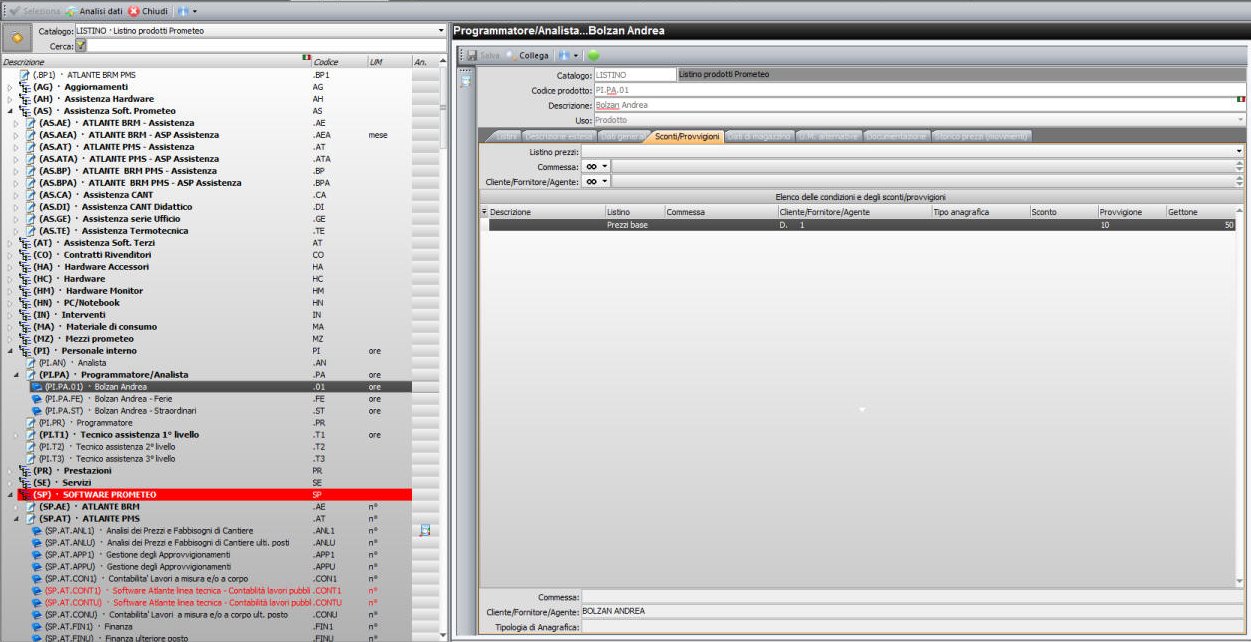
Task: Click item icon beside (PI.PR) Programmatore
Action: coord(31,423)
